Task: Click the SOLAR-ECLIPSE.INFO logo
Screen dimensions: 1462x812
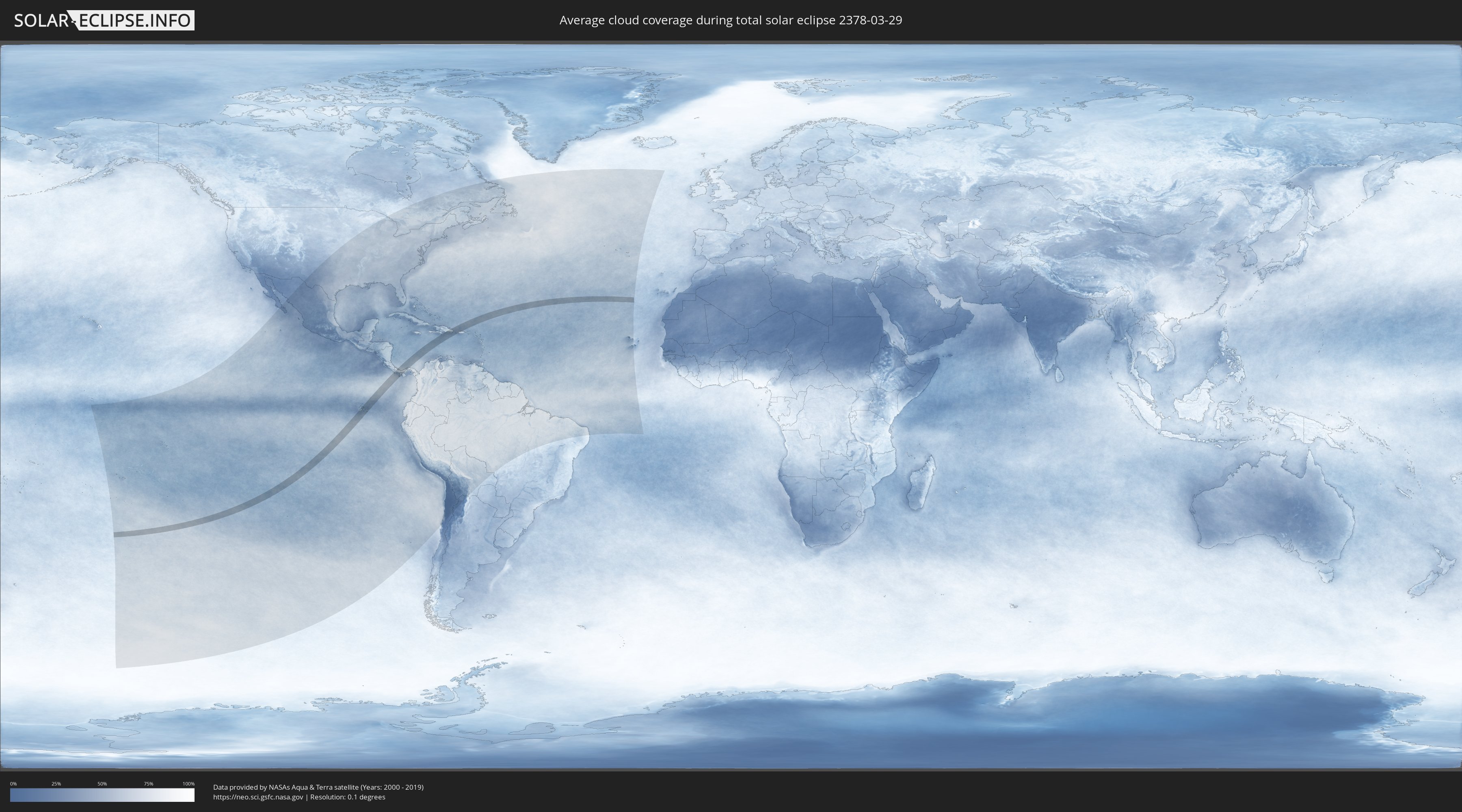Action: 104,20
